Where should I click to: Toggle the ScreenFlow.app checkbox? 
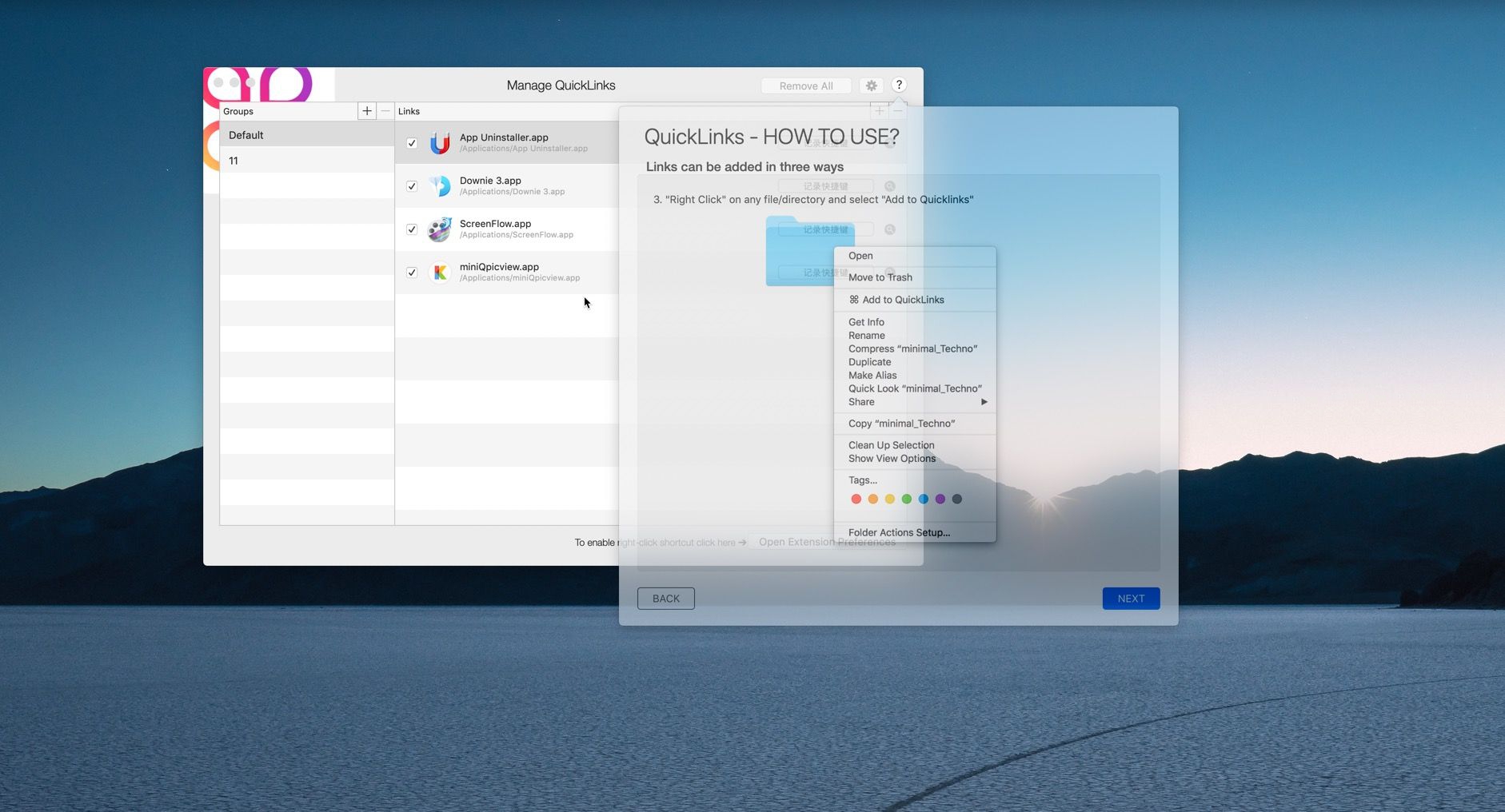[x=412, y=229]
